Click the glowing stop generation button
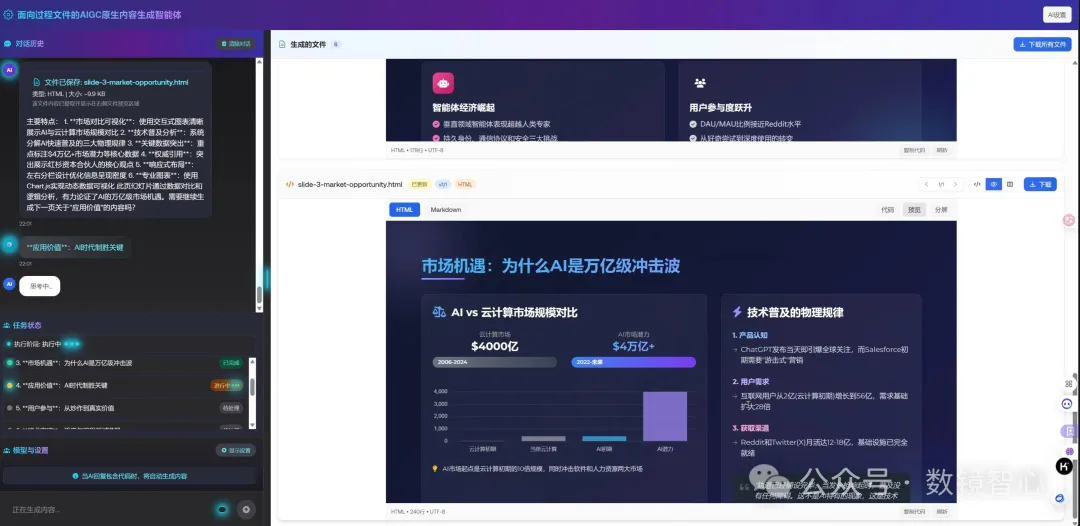This screenshot has width=1080, height=526. tap(222, 509)
